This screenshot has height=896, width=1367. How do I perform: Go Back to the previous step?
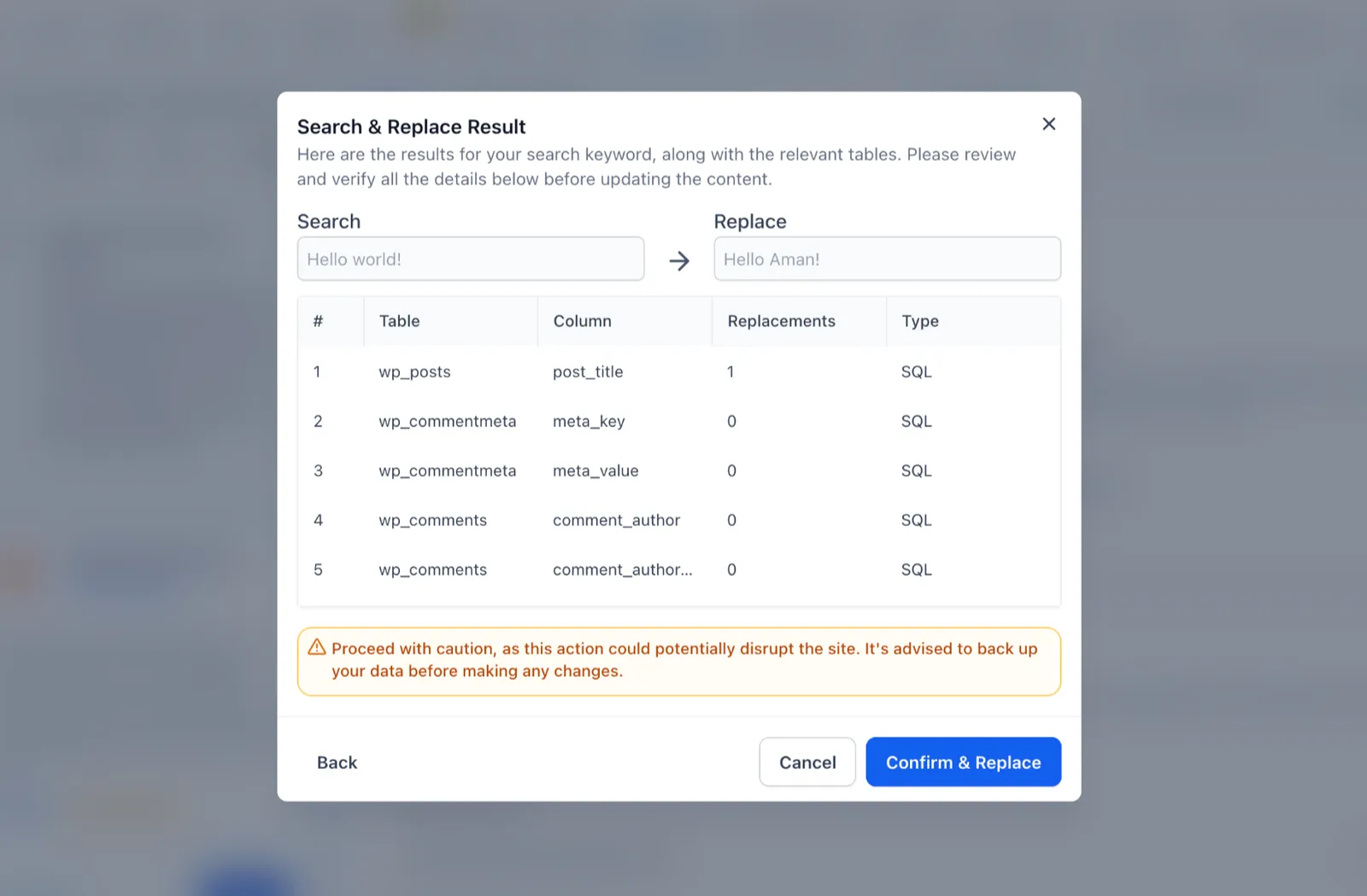(337, 762)
